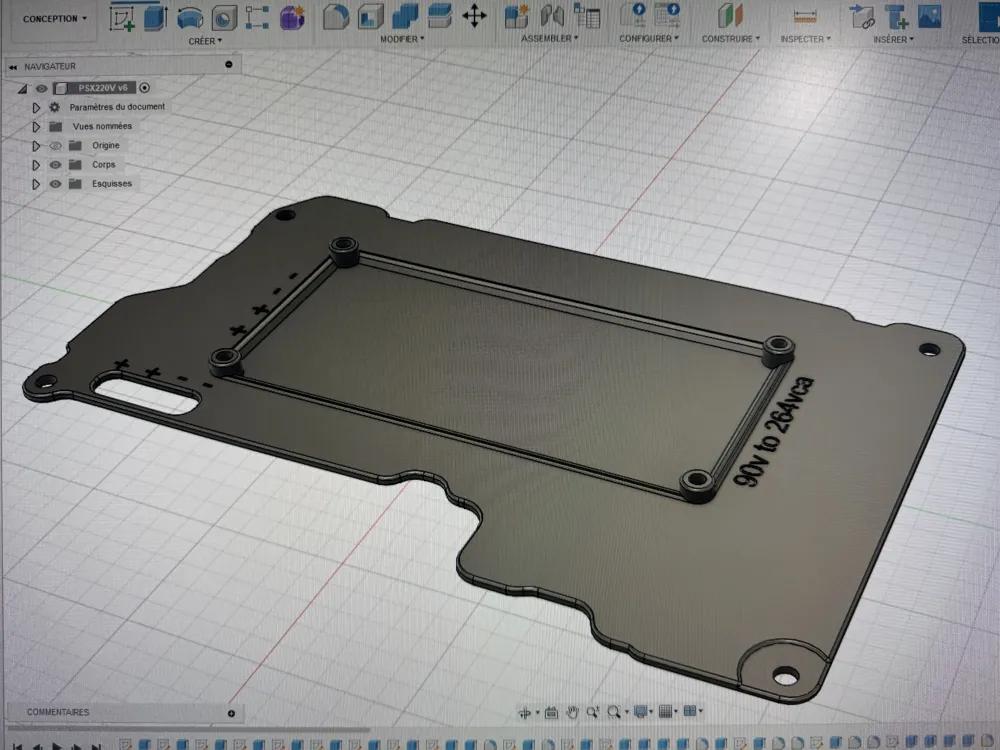Select the Shell tool
This screenshot has width=1000, height=750.
pyautogui.click(x=370, y=17)
